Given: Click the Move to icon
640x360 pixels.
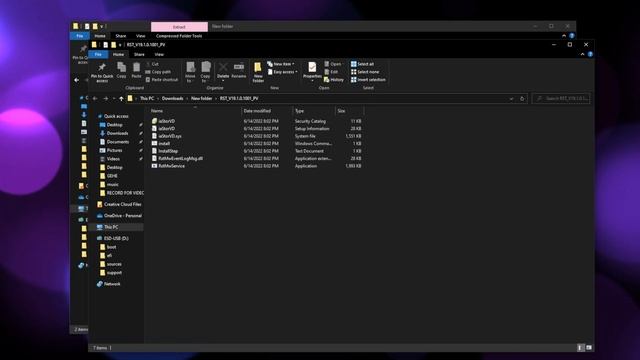Looking at the screenshot, I should 190,67.
